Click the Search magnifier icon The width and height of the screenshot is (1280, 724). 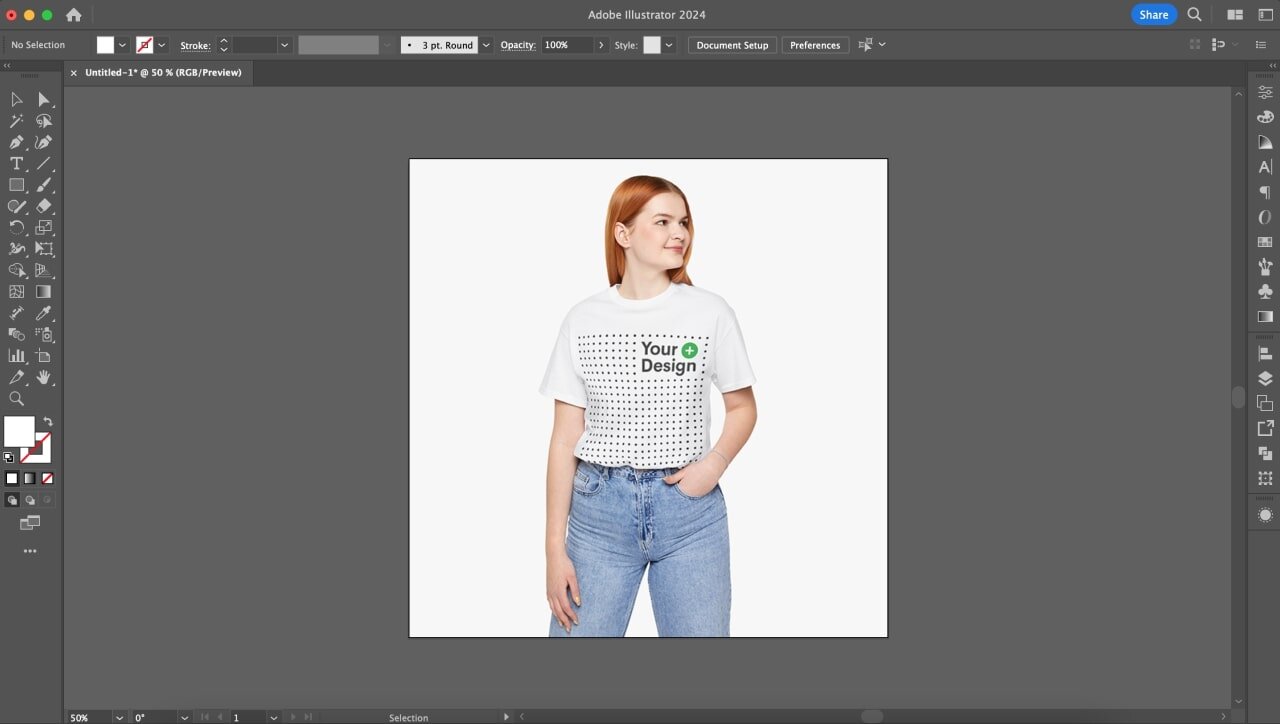pos(1194,14)
